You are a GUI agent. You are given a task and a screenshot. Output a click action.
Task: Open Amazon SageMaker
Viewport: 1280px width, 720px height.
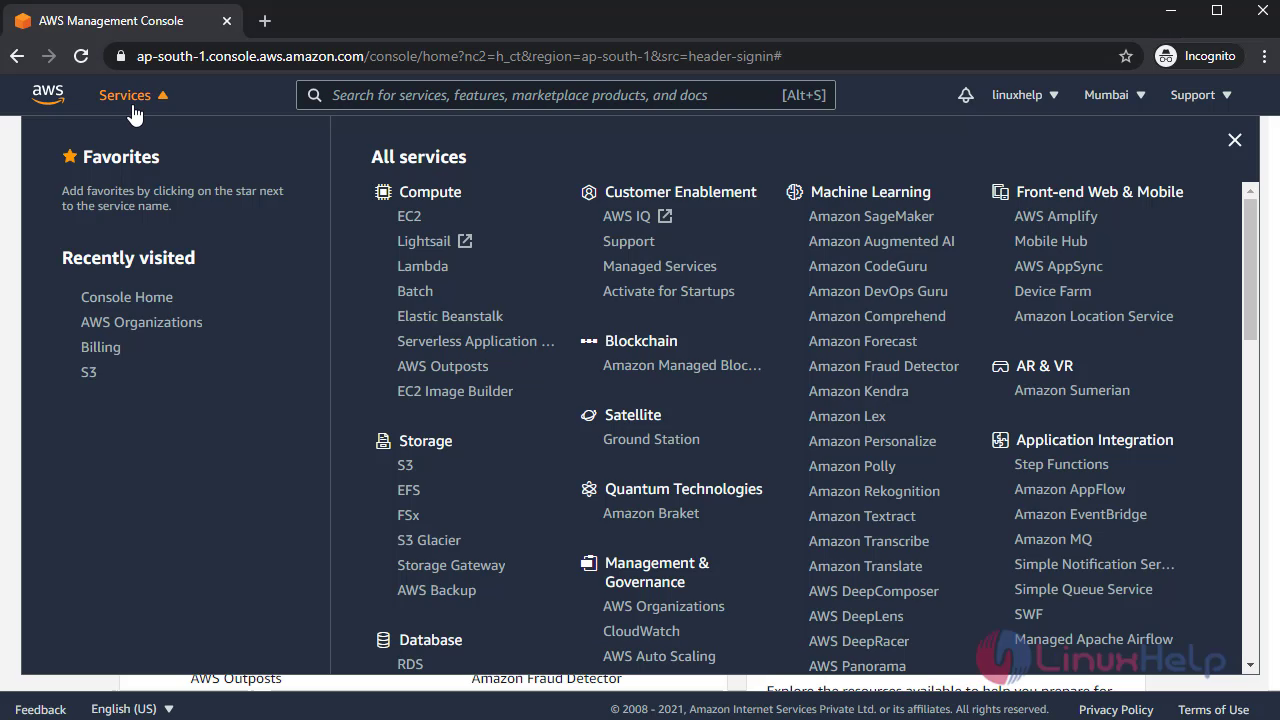tap(871, 216)
